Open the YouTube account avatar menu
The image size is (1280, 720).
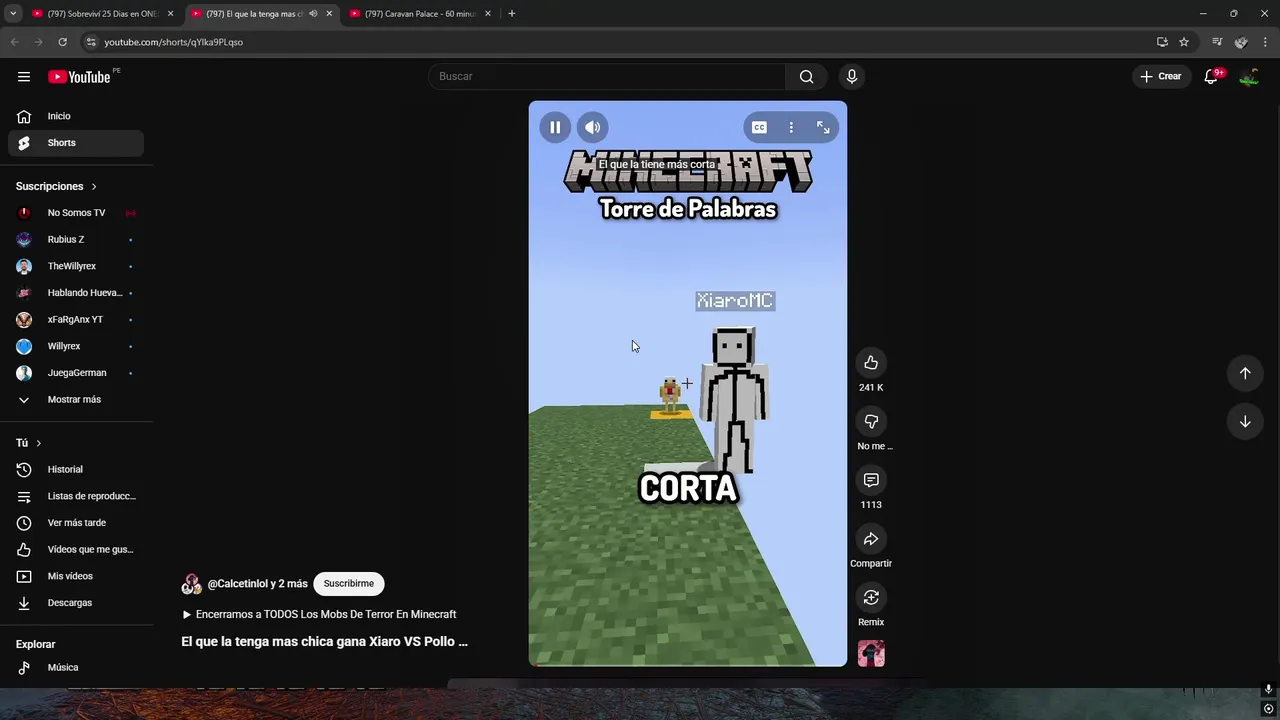coord(1249,76)
